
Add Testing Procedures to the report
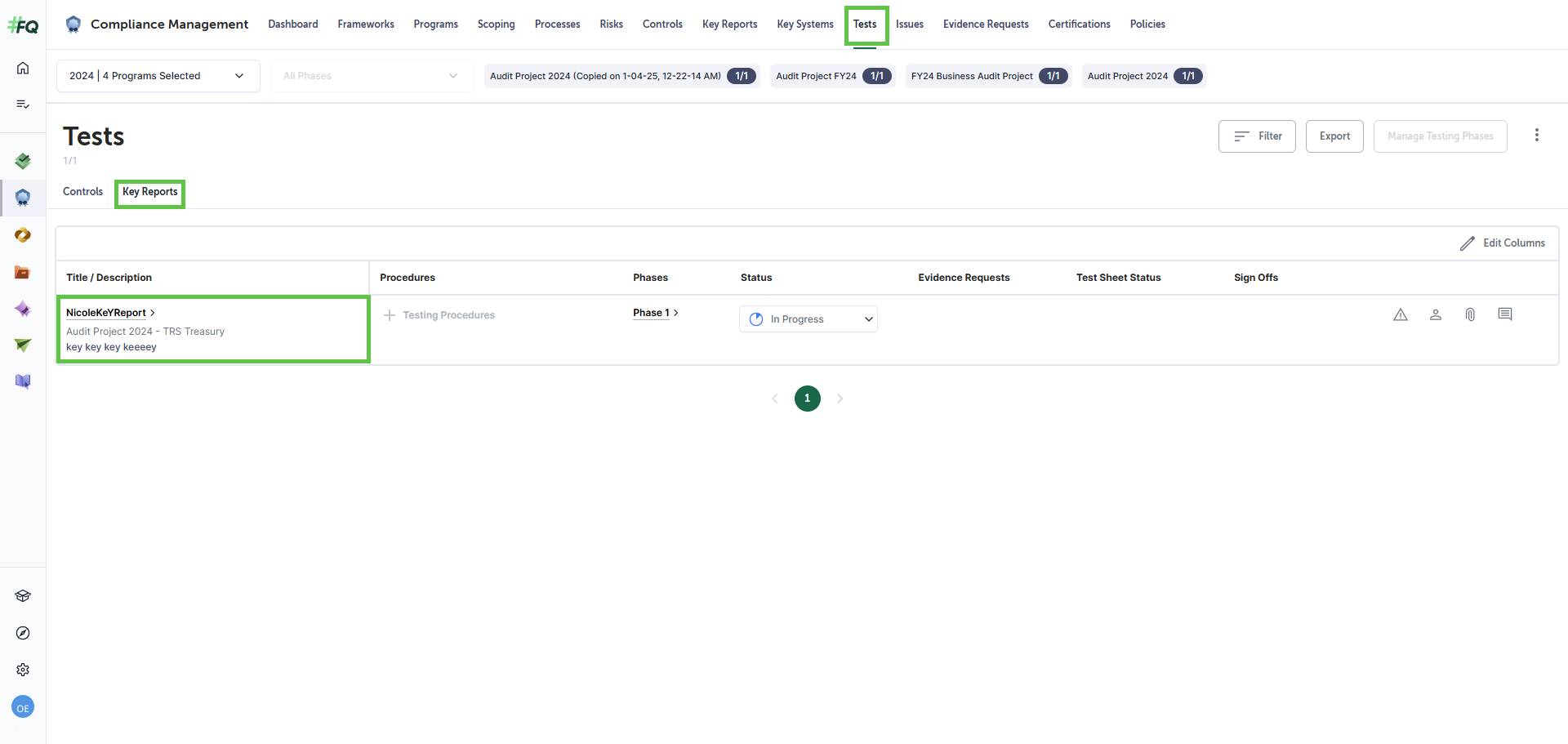click(439, 315)
